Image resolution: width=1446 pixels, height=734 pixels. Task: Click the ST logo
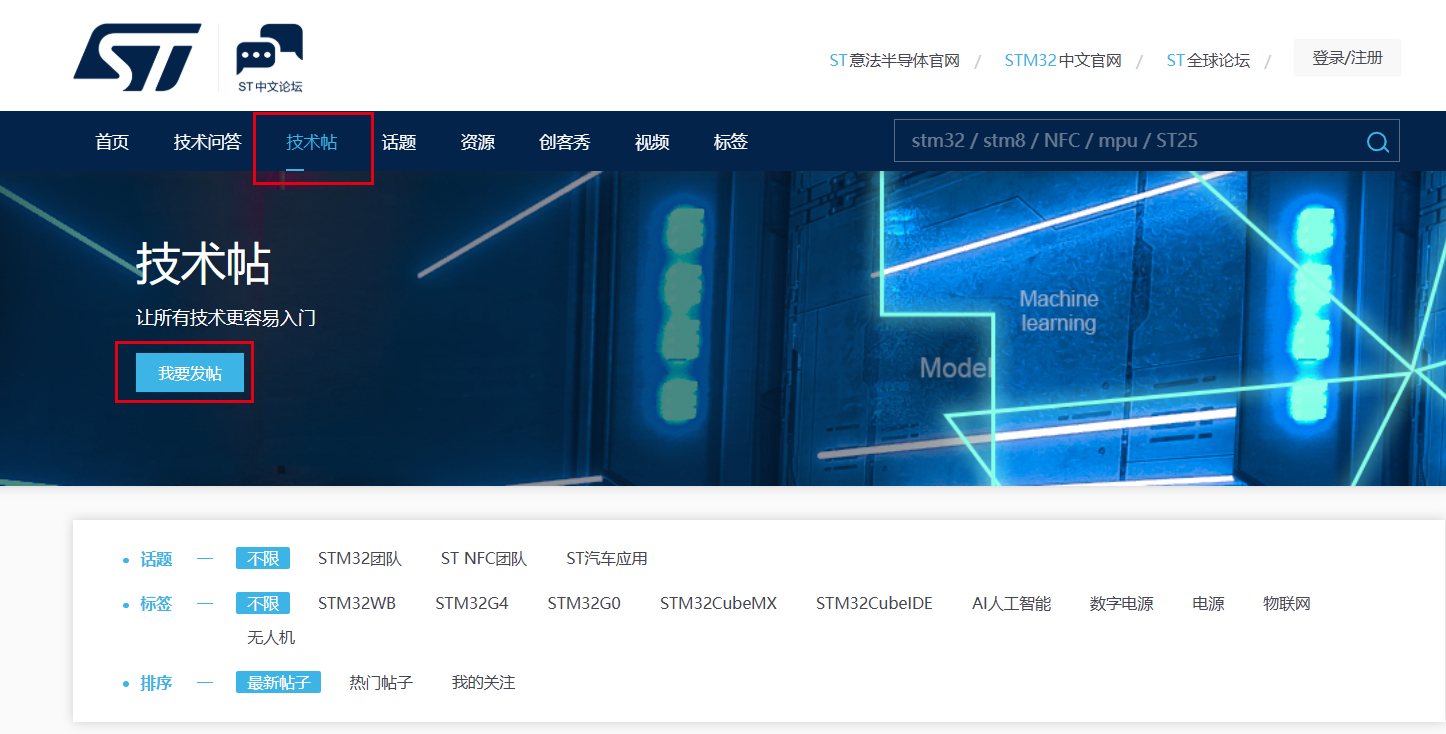(x=137, y=58)
